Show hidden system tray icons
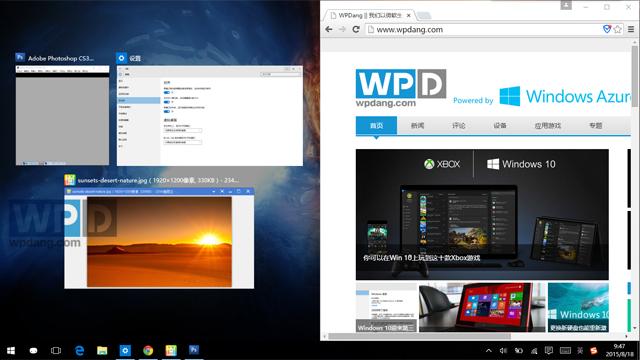 (489, 351)
